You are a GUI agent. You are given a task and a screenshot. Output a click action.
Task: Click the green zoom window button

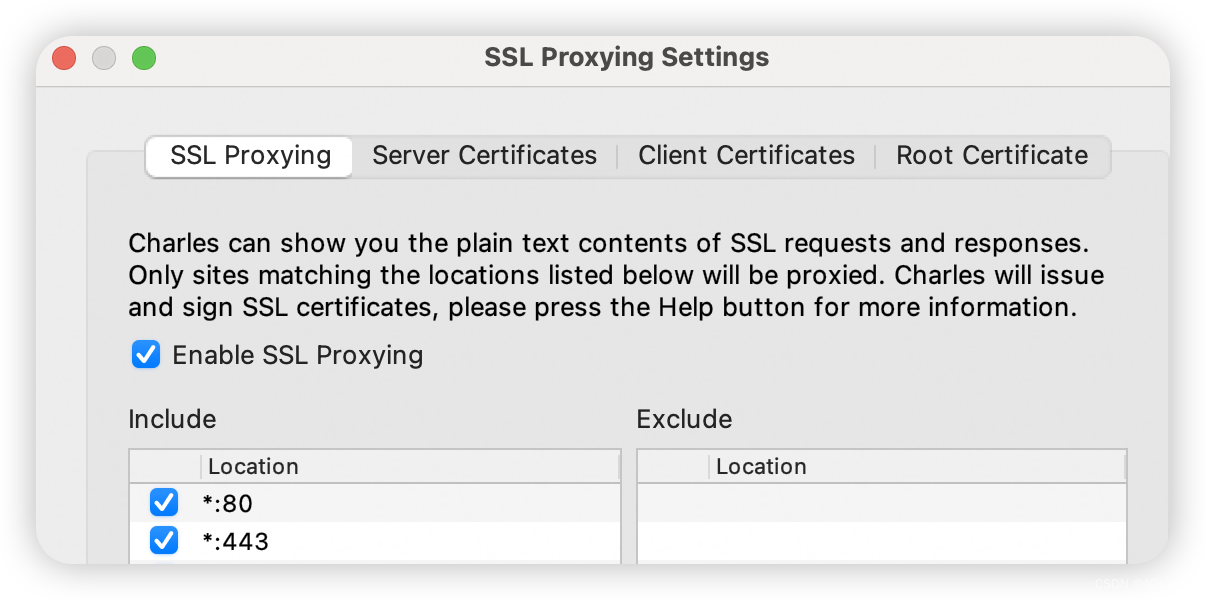[x=144, y=58]
